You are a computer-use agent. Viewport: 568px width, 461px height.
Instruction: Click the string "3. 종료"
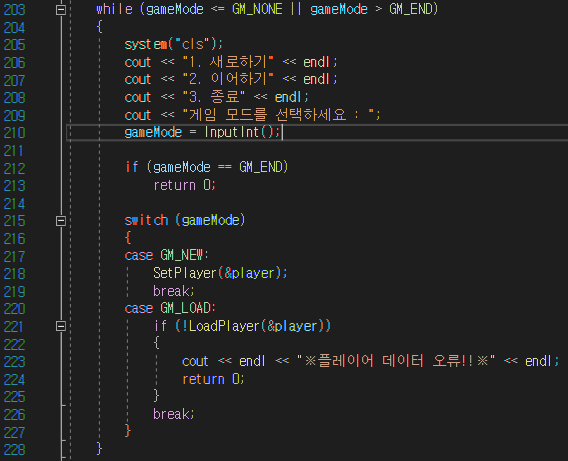pos(214,97)
